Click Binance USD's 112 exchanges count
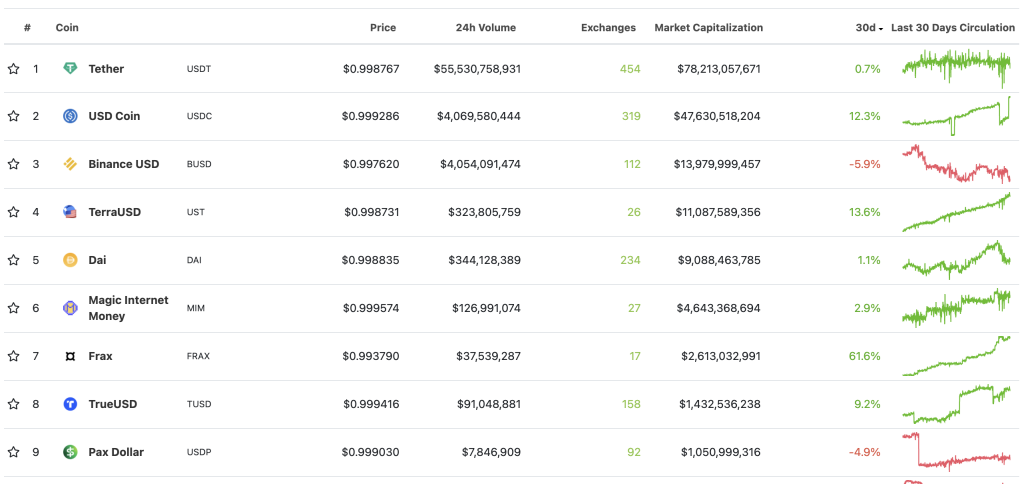 point(632,164)
